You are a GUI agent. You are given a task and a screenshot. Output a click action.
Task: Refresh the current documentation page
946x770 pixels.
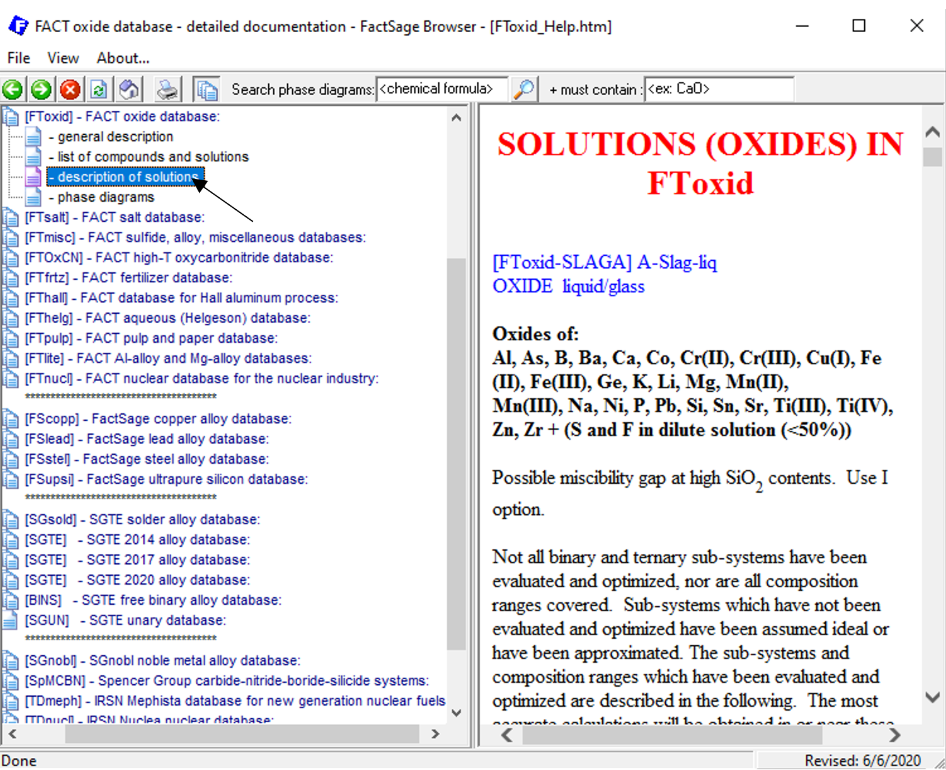(x=99, y=90)
